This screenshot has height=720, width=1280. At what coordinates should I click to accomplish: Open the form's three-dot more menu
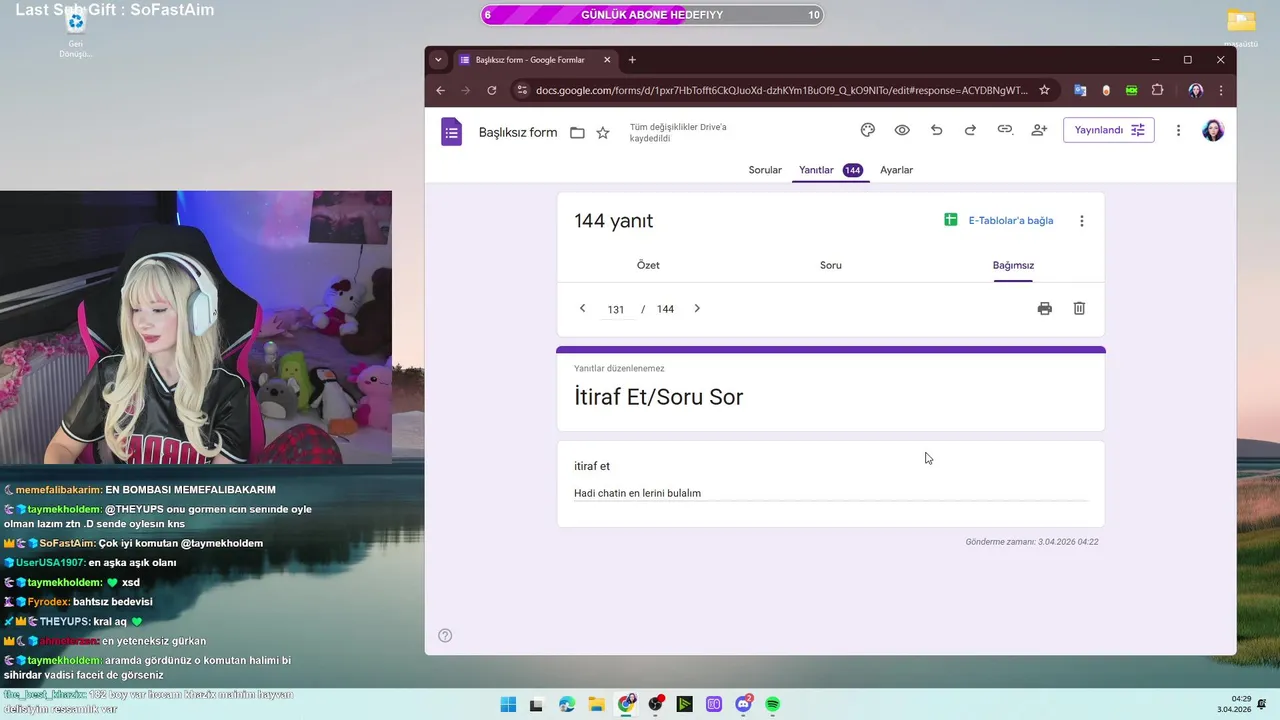pyautogui.click(x=1178, y=130)
